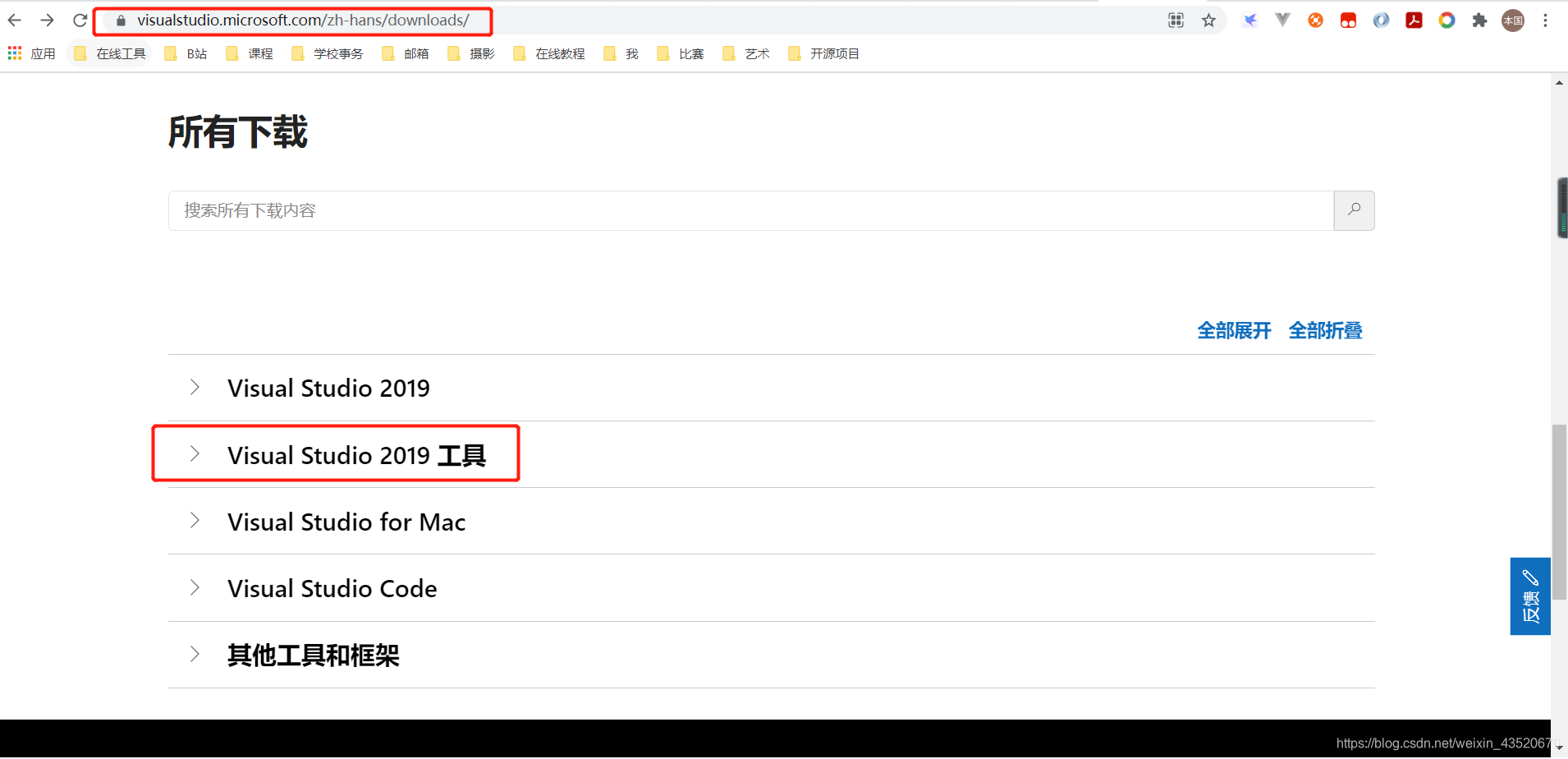Open the 课程 bookmark folder
1568x759 pixels.
click(x=250, y=53)
